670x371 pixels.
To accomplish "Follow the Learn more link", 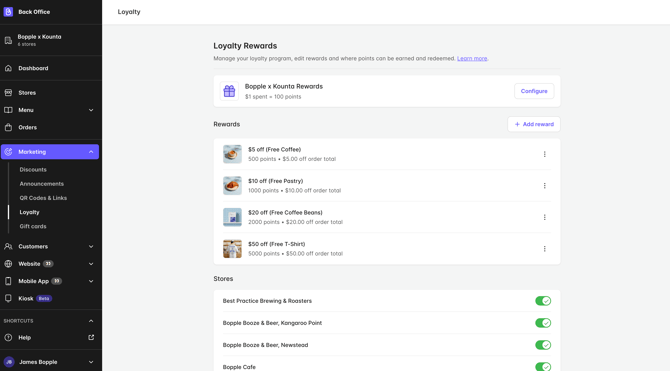I will pyautogui.click(x=472, y=58).
